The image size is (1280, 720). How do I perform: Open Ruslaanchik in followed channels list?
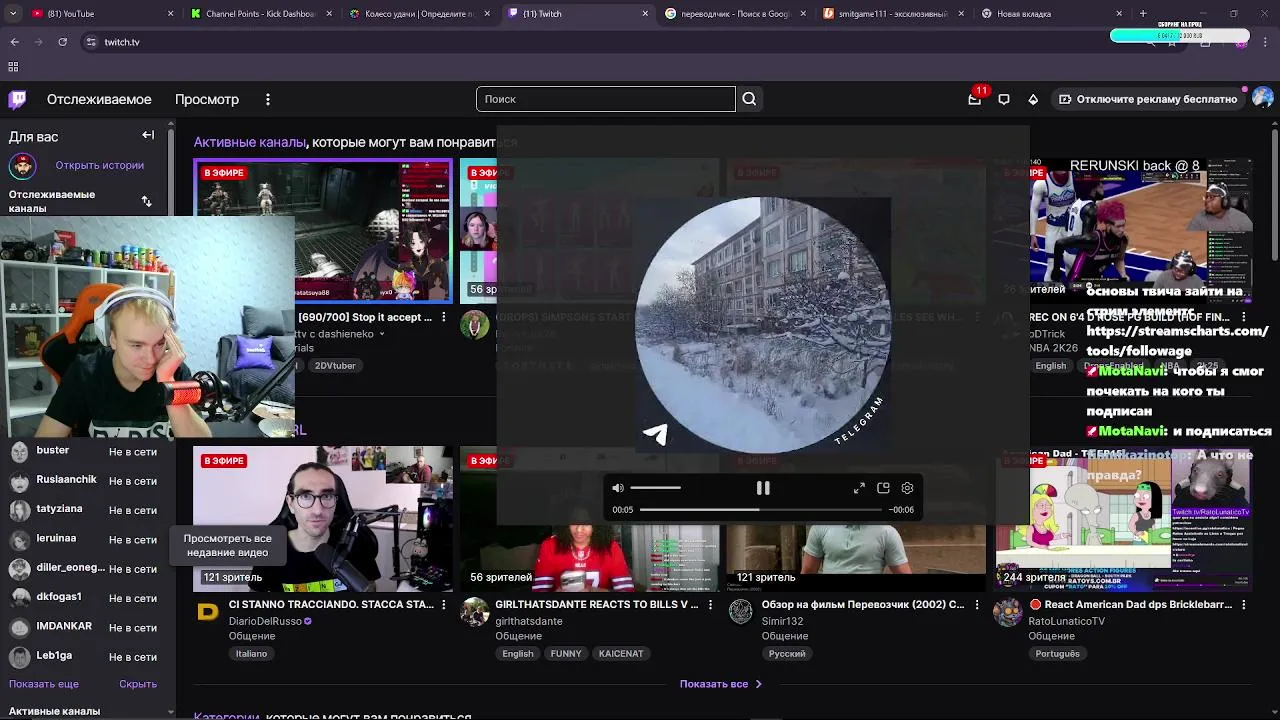(x=88, y=480)
